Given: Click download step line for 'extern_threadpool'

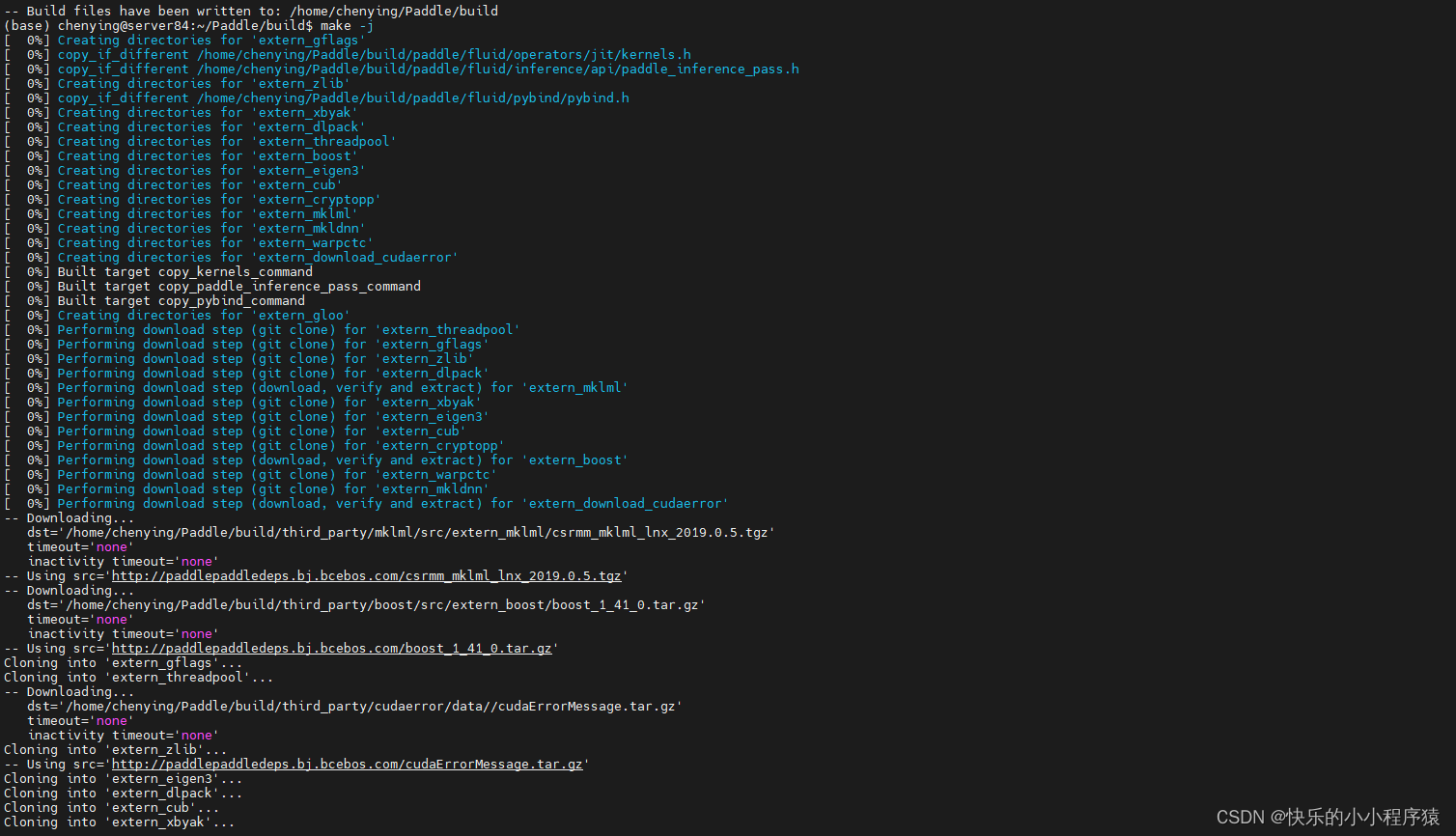Looking at the screenshot, I should (263, 329).
